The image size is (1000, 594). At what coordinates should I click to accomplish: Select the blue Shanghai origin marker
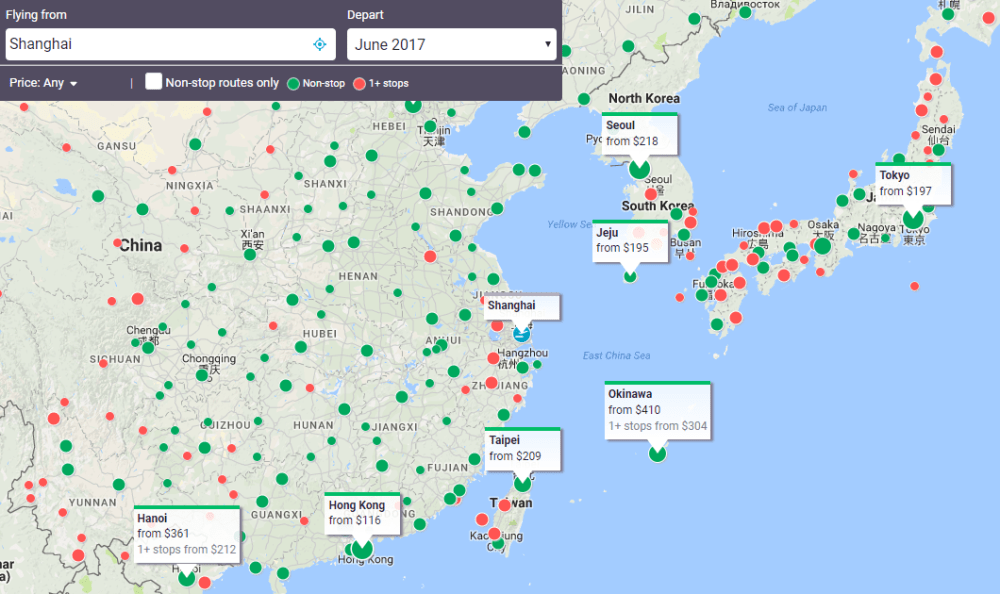(x=521, y=333)
